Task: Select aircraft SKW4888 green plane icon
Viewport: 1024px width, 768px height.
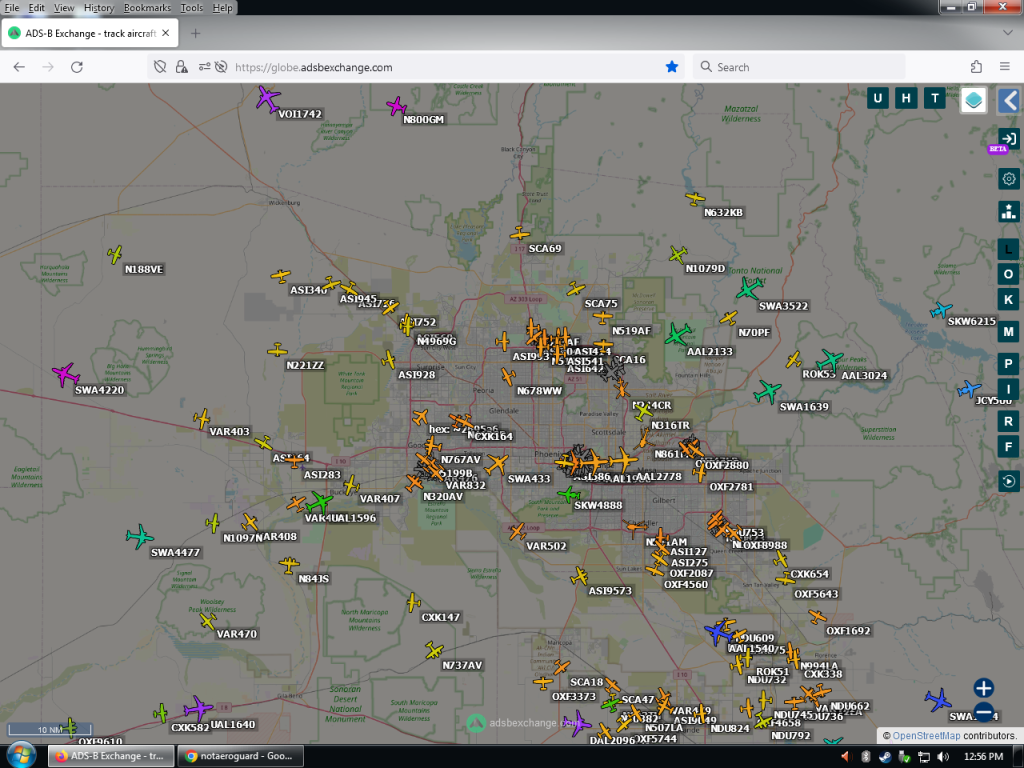Action: [568, 494]
